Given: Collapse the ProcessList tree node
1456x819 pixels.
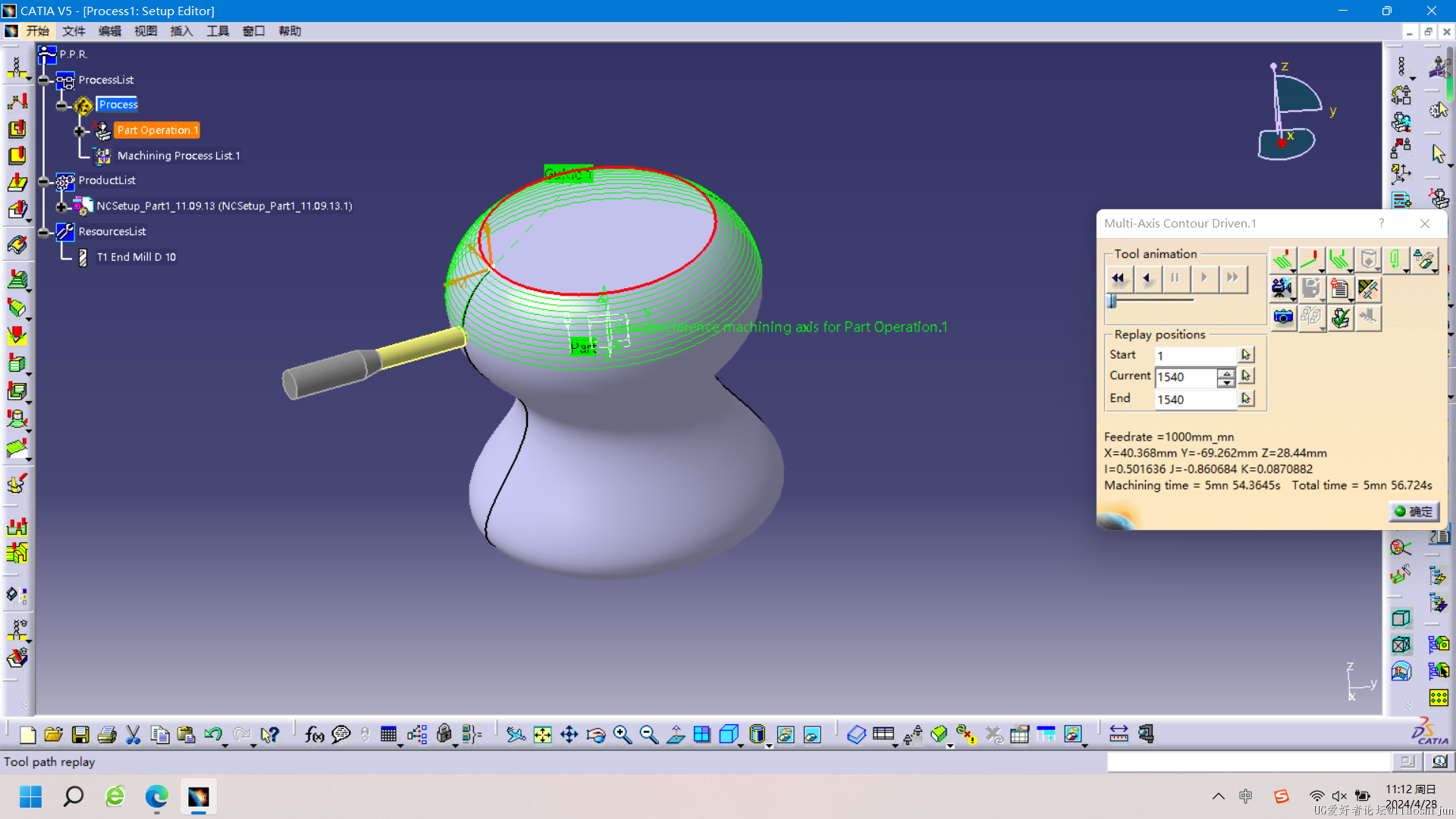Looking at the screenshot, I should tap(44, 80).
